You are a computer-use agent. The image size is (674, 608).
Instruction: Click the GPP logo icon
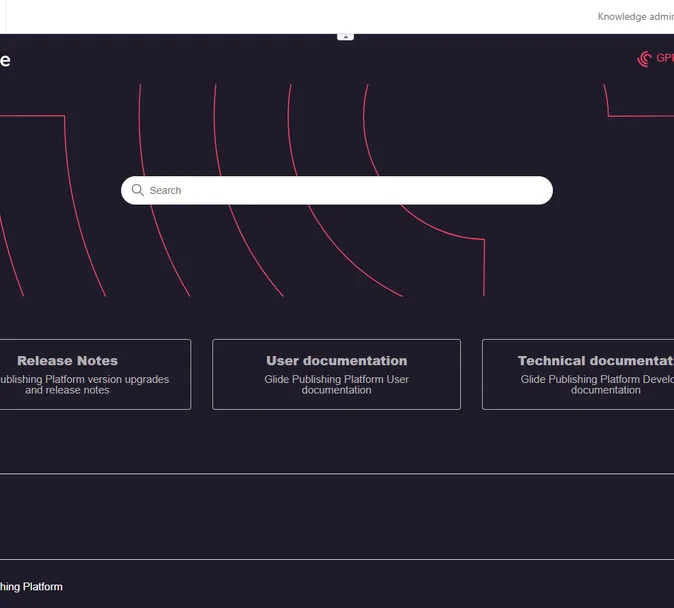coord(644,59)
